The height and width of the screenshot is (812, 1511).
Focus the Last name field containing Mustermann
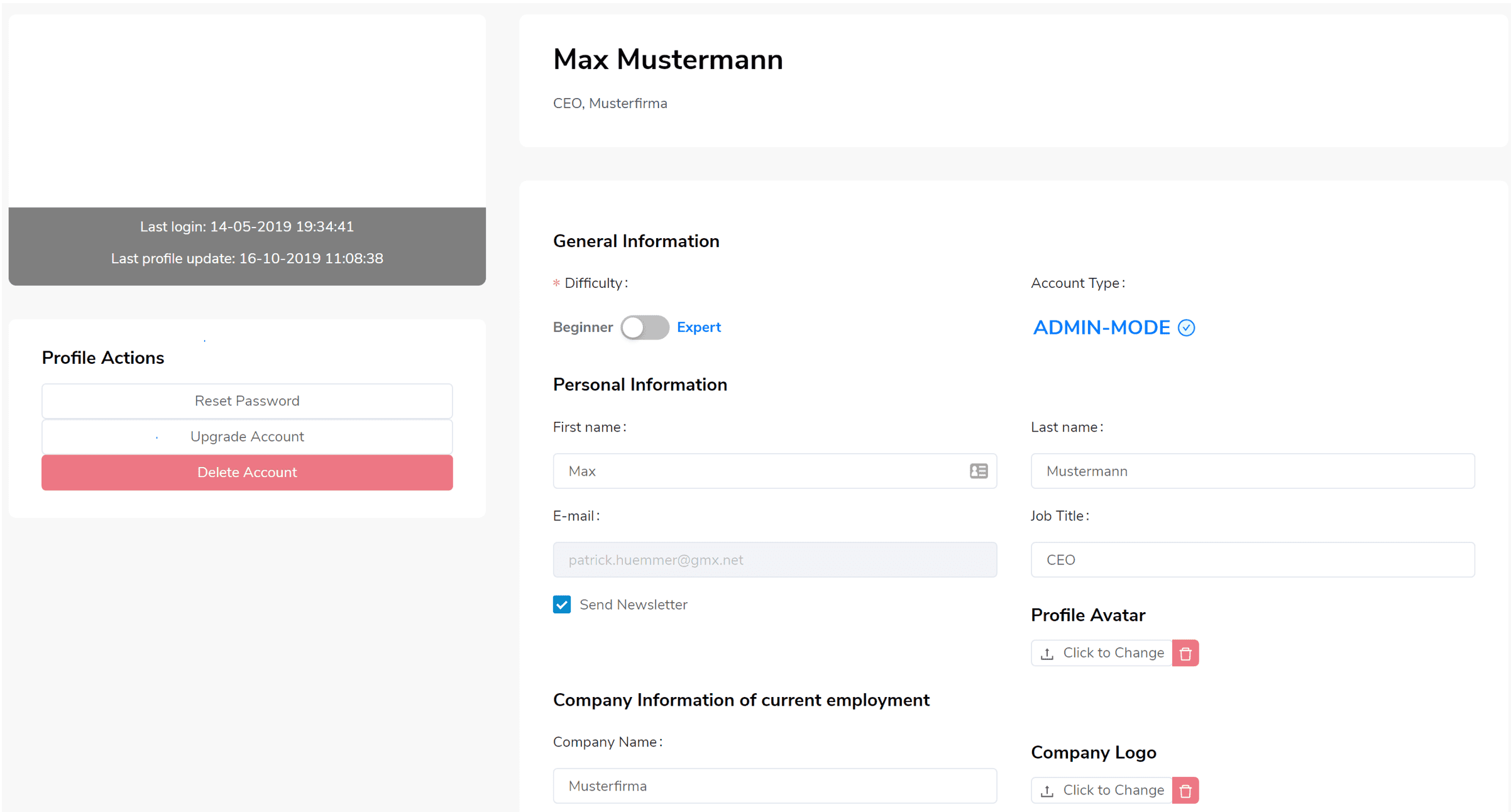1252,471
